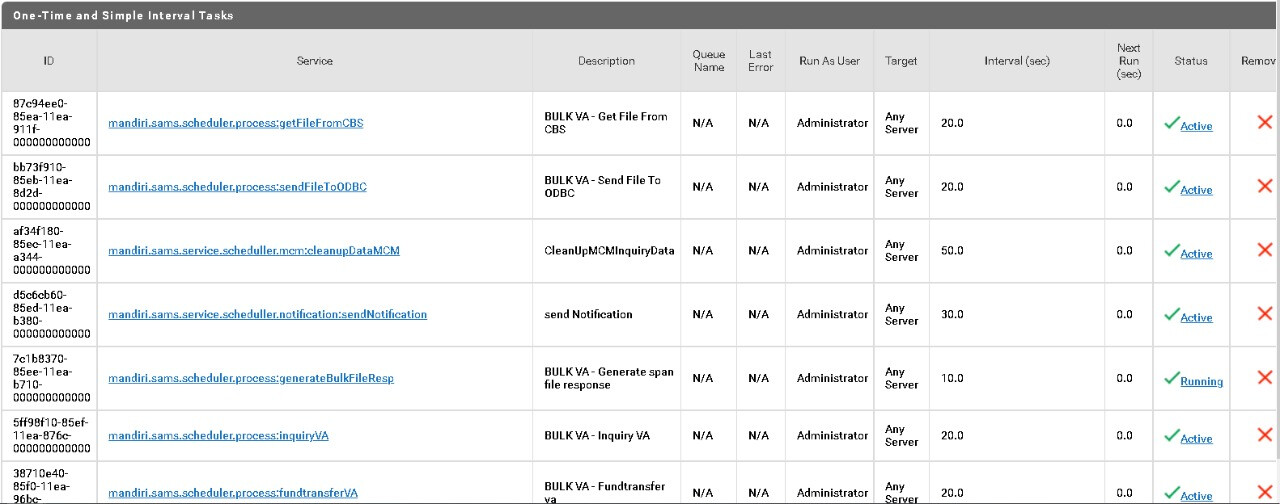Screen dimensions: 1280x504
Task: Click green checkmark next to Running status
Action: 1171,379
